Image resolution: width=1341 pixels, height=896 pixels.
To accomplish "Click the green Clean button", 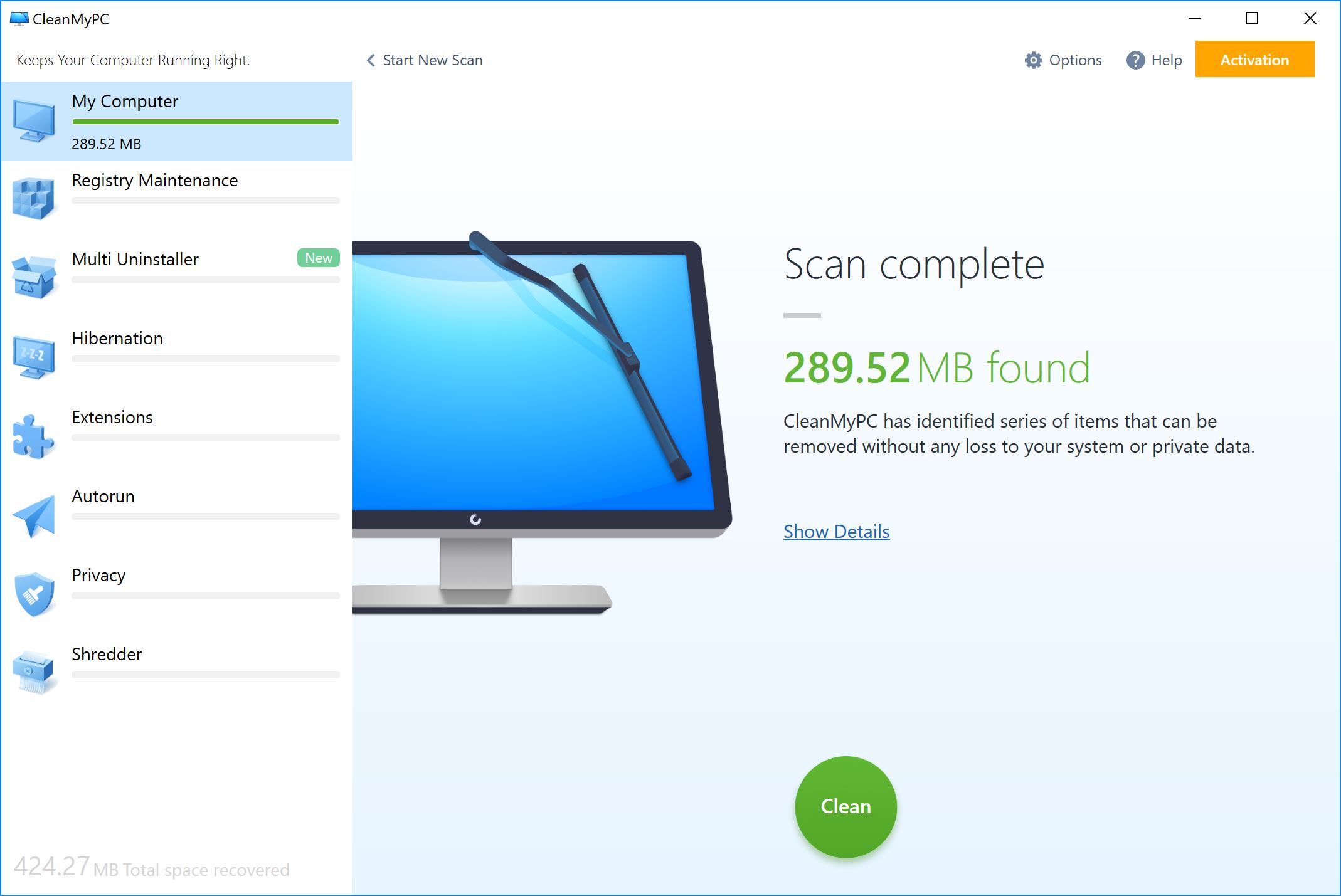I will (845, 806).
